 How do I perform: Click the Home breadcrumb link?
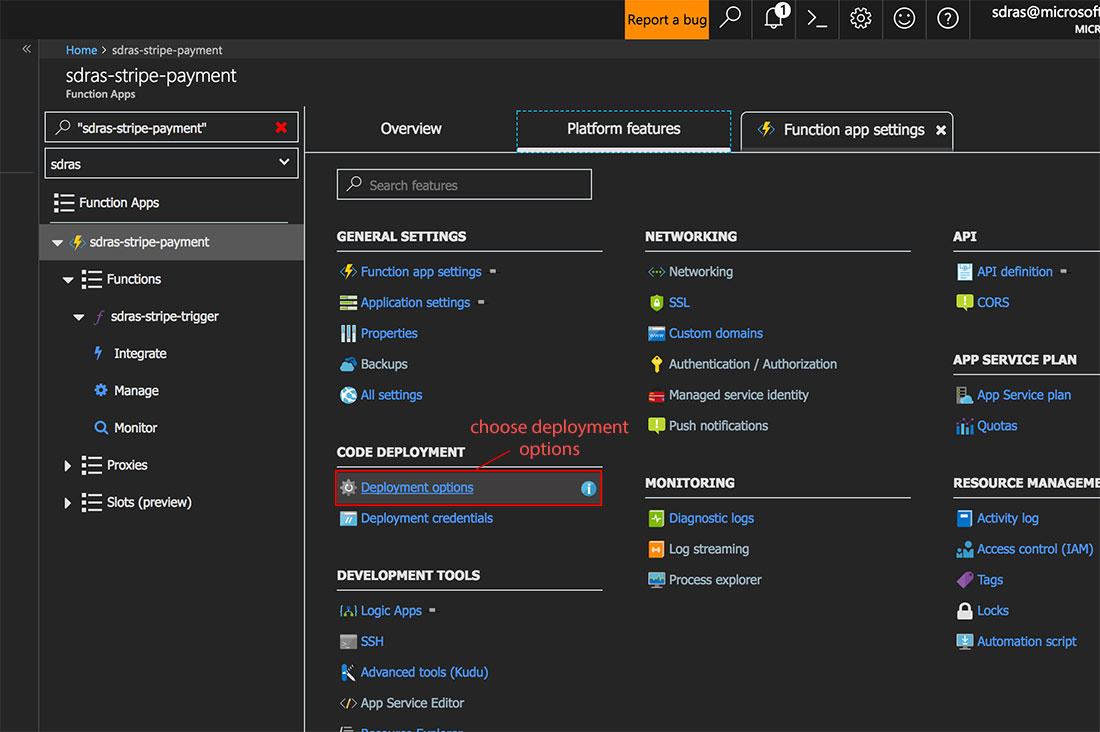tap(81, 50)
